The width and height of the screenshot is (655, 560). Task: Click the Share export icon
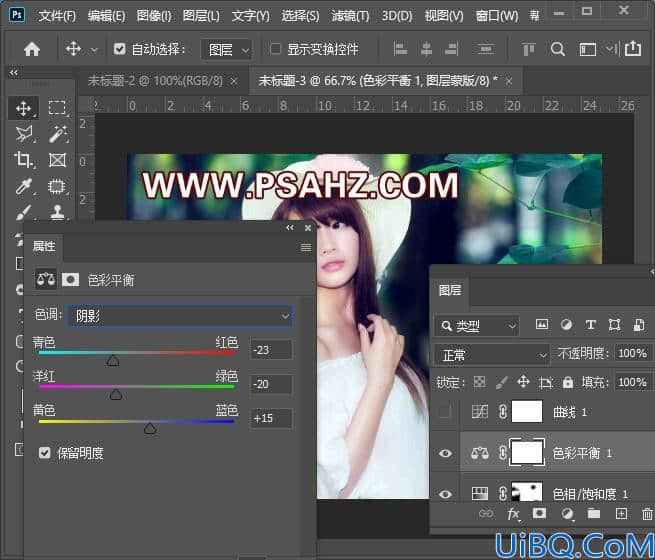tap(632, 49)
